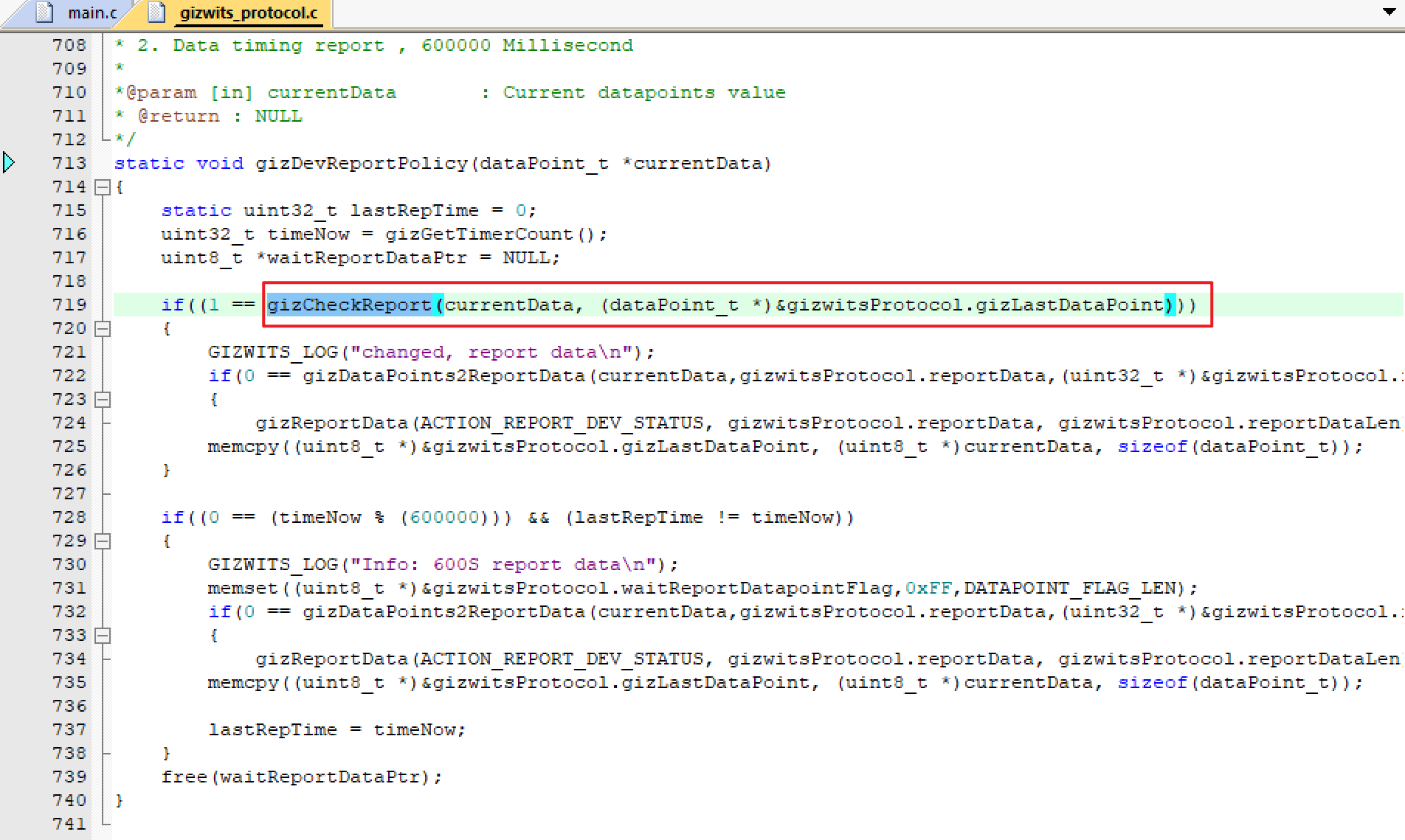The width and height of the screenshot is (1405, 840).
Task: Toggle the fold marker at line 733
Action: click(x=103, y=636)
